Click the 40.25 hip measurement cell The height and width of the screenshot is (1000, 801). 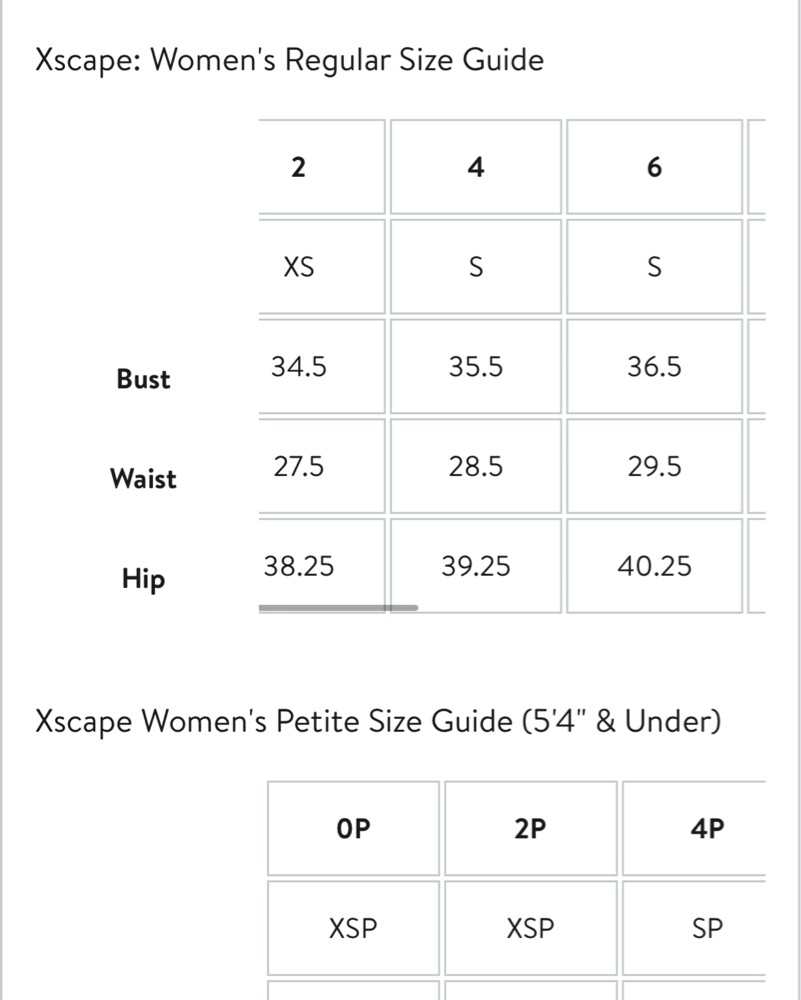point(654,566)
